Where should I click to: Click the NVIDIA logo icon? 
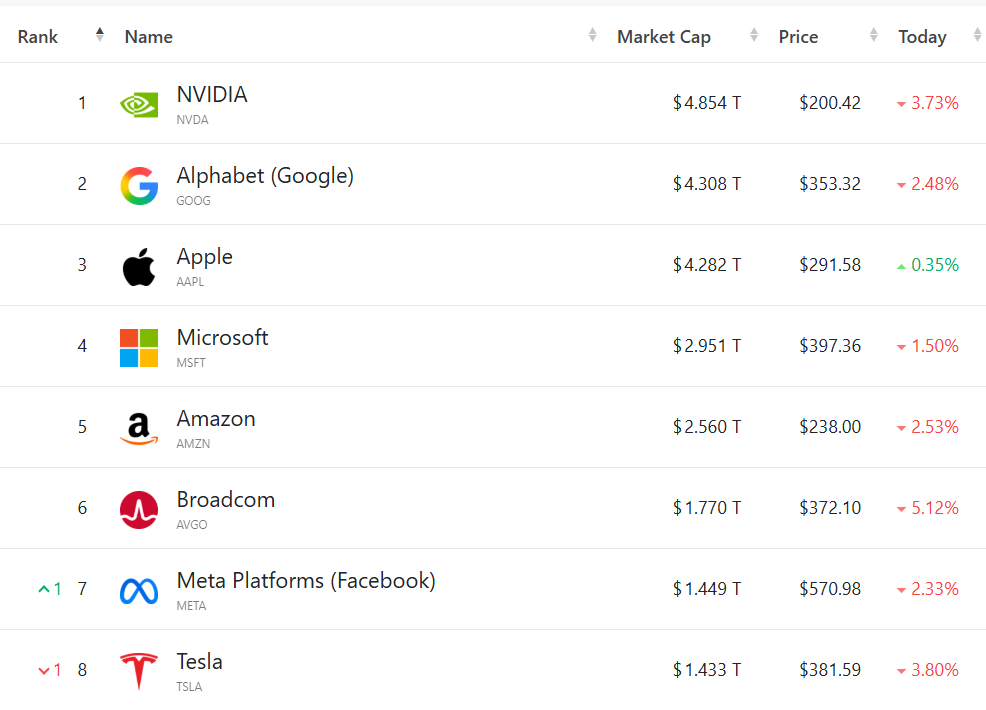click(x=139, y=104)
